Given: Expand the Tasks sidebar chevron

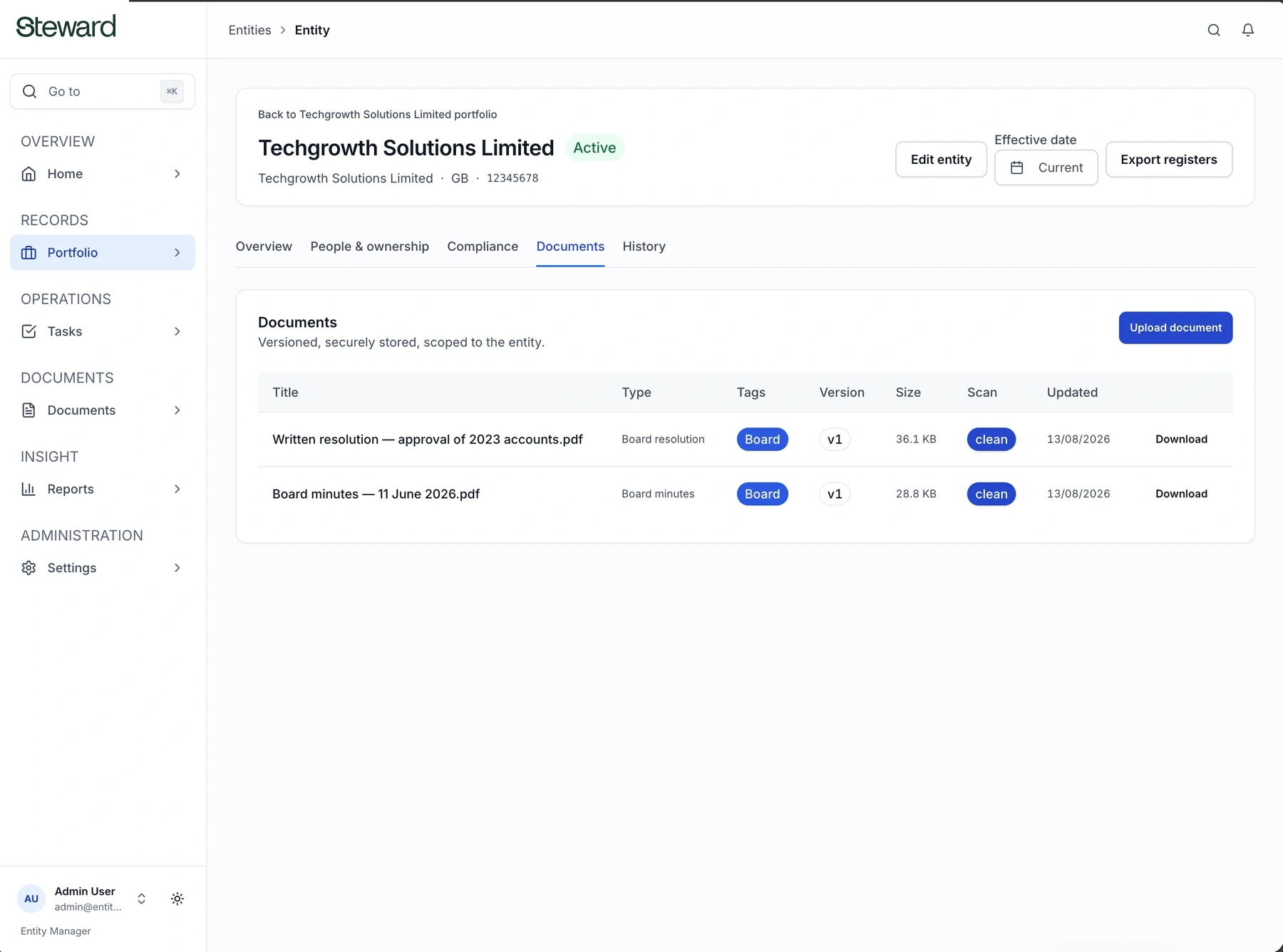Looking at the screenshot, I should 177,331.
